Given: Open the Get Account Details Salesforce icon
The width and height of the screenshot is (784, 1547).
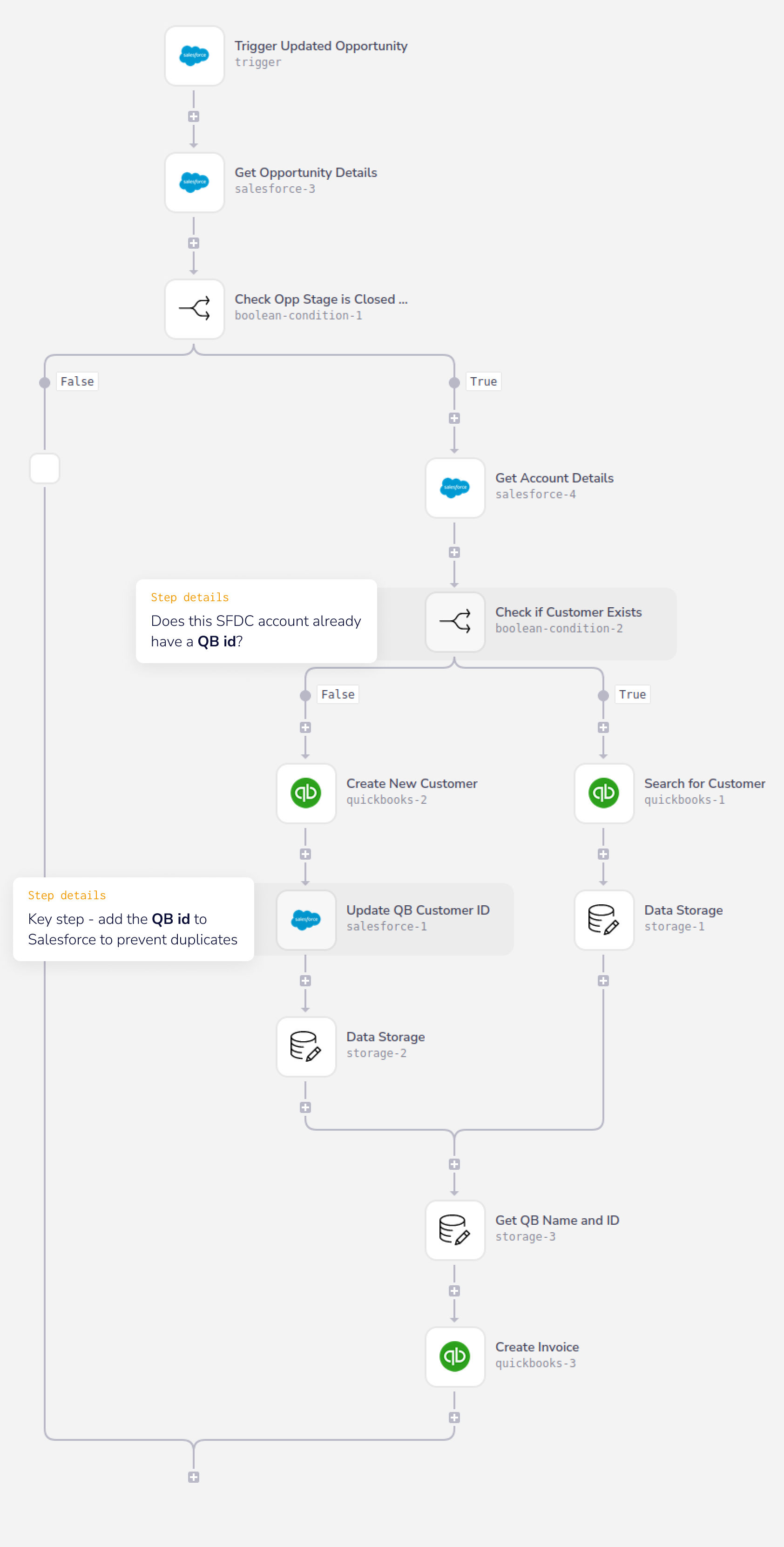Looking at the screenshot, I should [454, 488].
